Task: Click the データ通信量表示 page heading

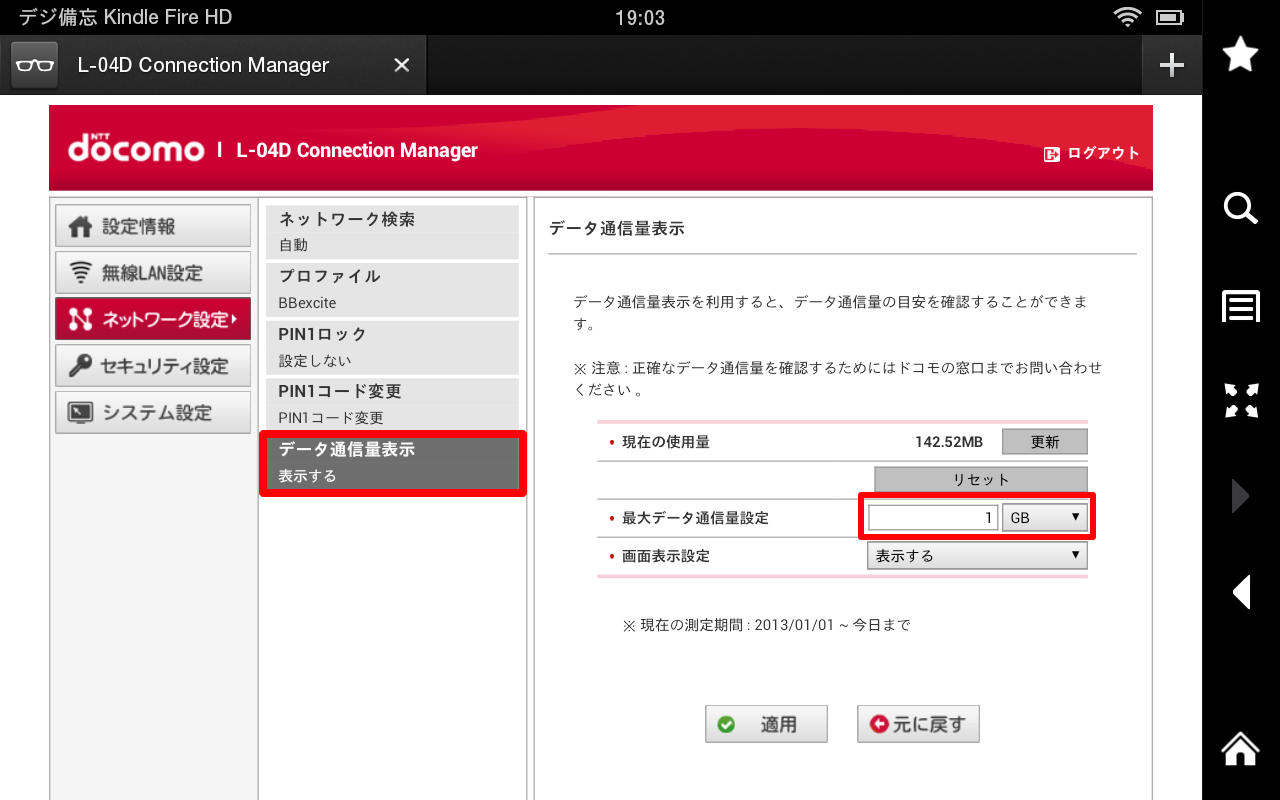Action: (616, 229)
